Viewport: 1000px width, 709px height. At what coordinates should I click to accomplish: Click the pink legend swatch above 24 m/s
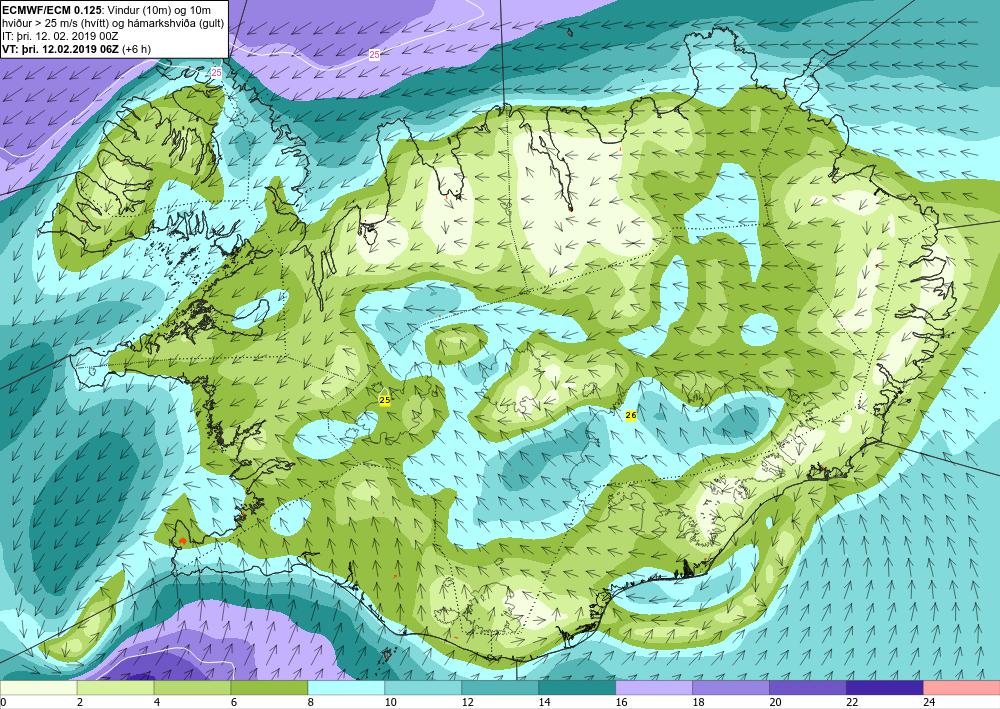(962, 688)
